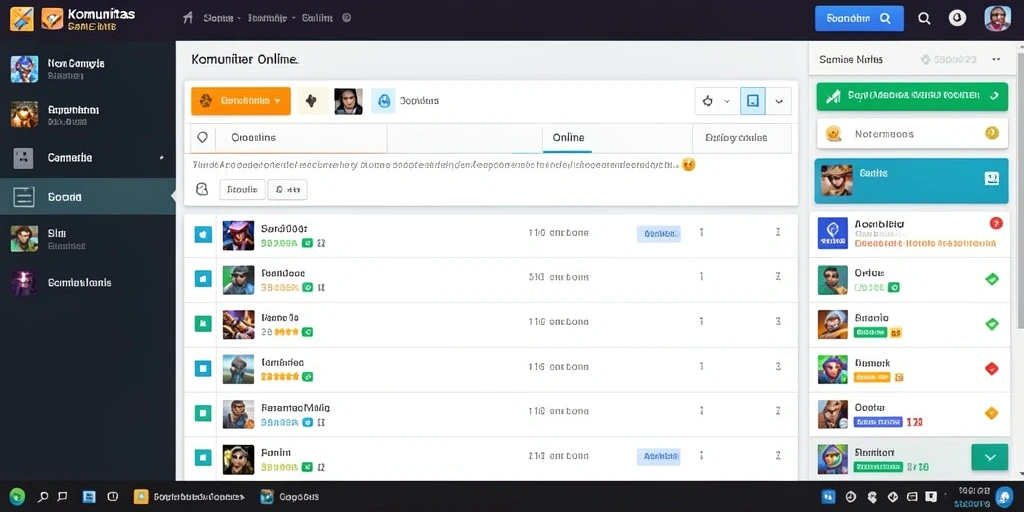
Task: Click the magnifier search icon in header
Action: tap(924, 18)
